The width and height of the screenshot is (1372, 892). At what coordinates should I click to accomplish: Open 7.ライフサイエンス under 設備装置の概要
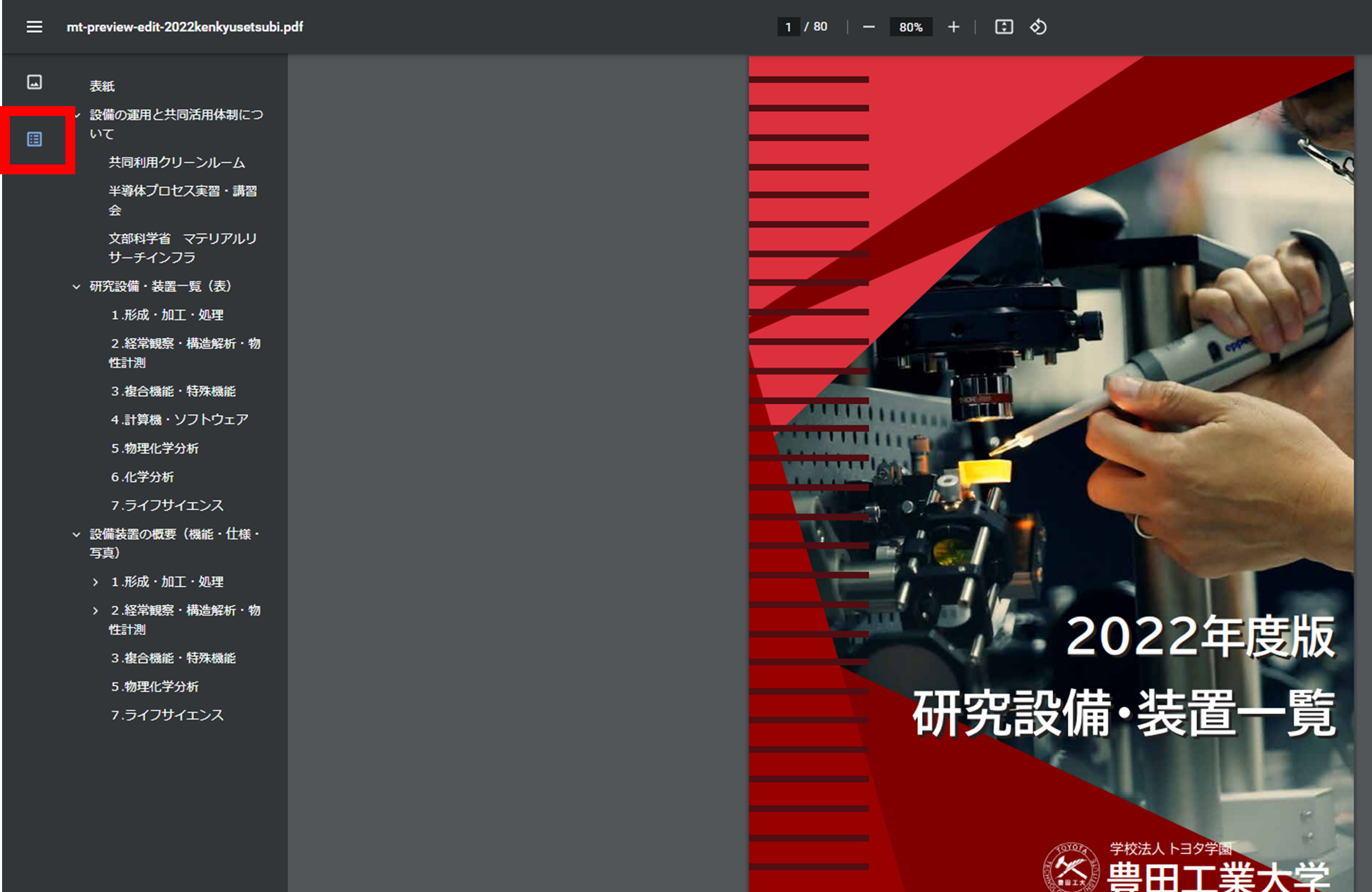(167, 715)
